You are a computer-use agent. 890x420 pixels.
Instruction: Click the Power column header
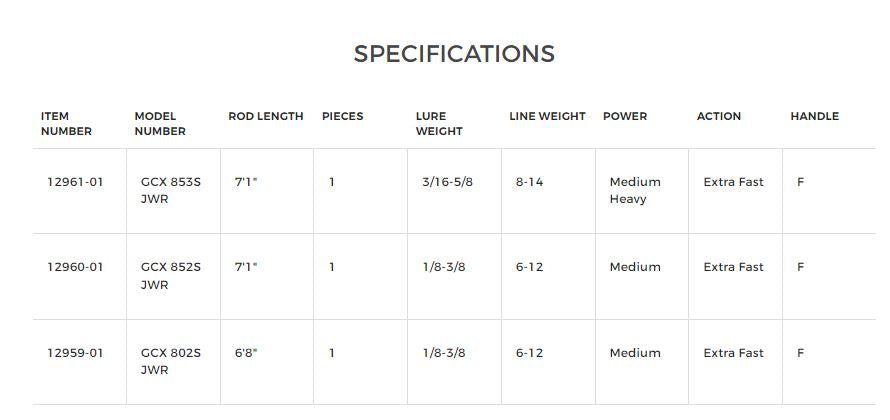pos(624,116)
